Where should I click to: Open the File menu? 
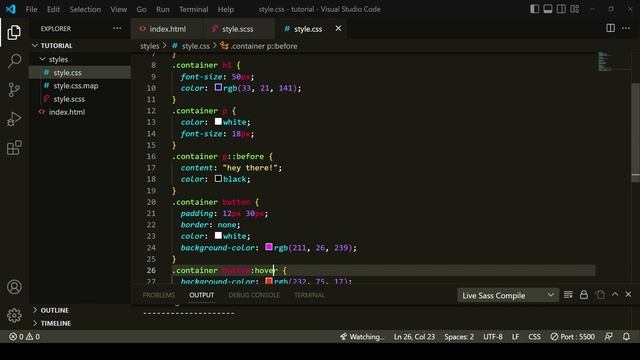pos(31,9)
